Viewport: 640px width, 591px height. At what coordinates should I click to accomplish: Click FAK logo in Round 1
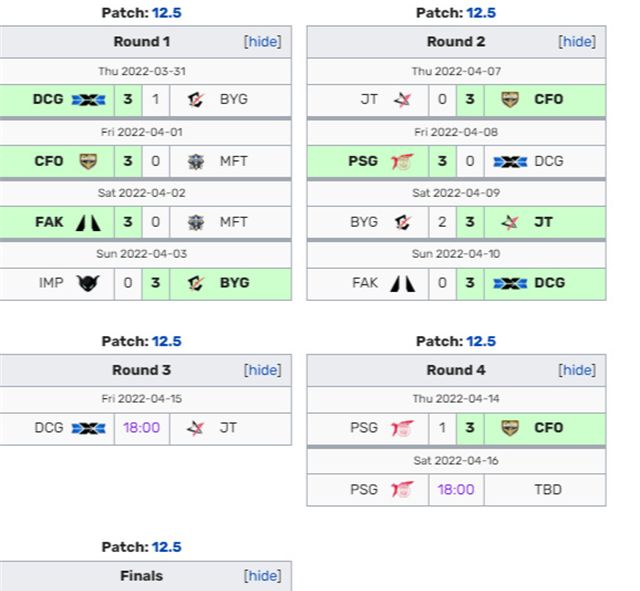coord(88,222)
